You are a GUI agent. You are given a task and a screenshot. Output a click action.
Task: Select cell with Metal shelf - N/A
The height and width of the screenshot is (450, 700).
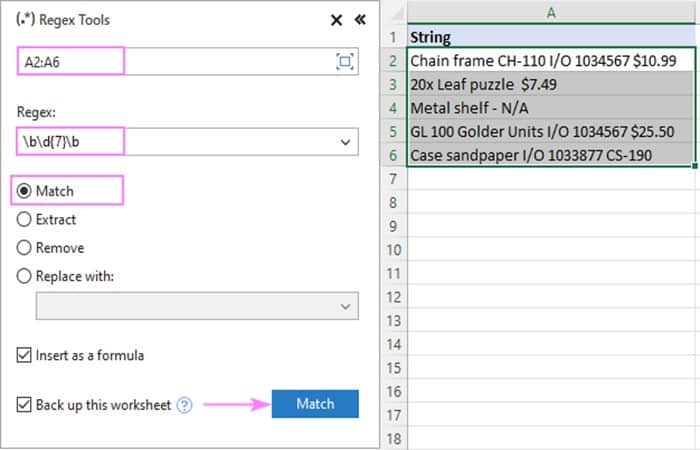coord(551,108)
